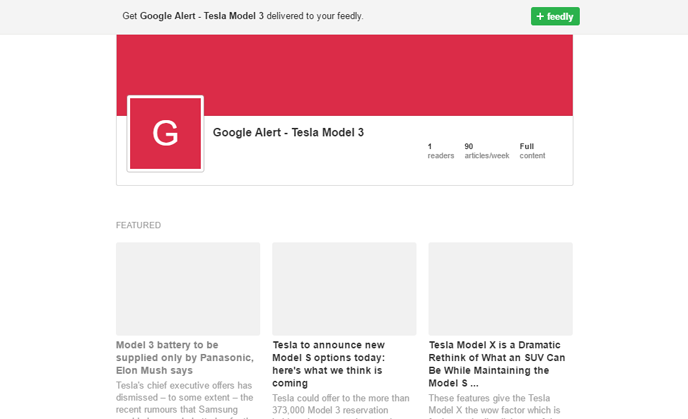688x419 pixels.
Task: Open 'Model 3 battery to be supplied' headline
Action: tap(185, 358)
